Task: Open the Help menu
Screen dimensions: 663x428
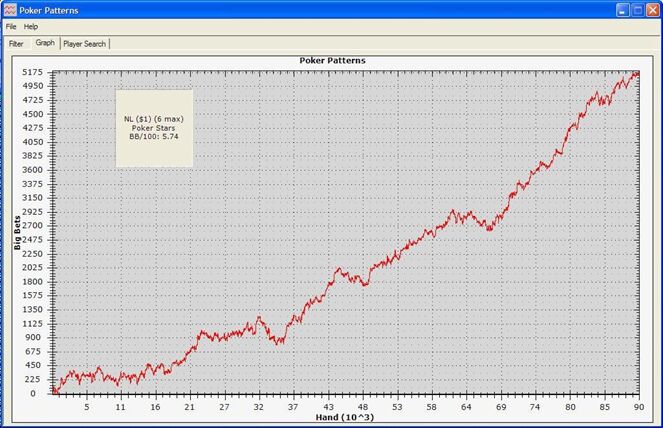Action: (x=31, y=27)
